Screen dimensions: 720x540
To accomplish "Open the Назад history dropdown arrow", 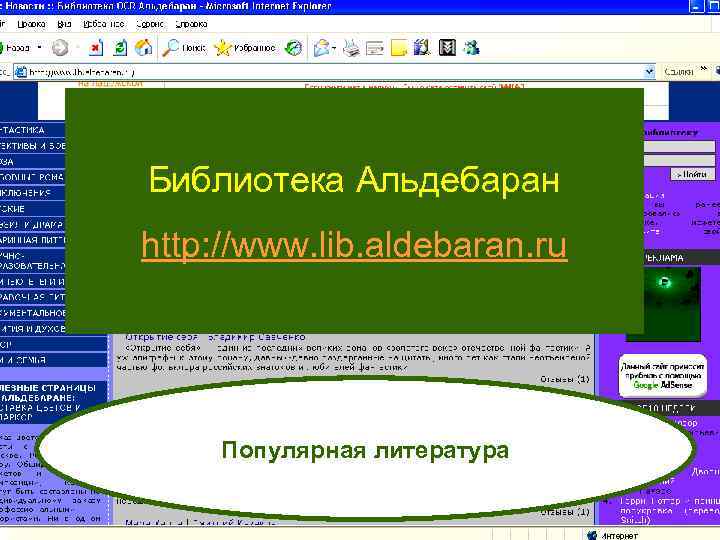I will [39, 47].
